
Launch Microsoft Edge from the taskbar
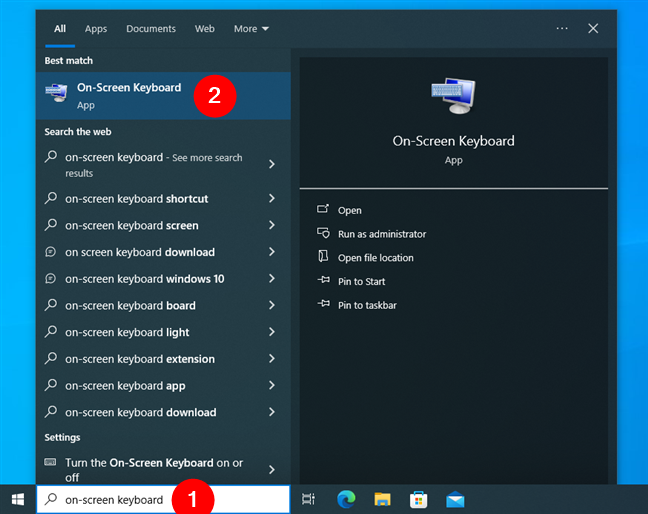[346, 499]
